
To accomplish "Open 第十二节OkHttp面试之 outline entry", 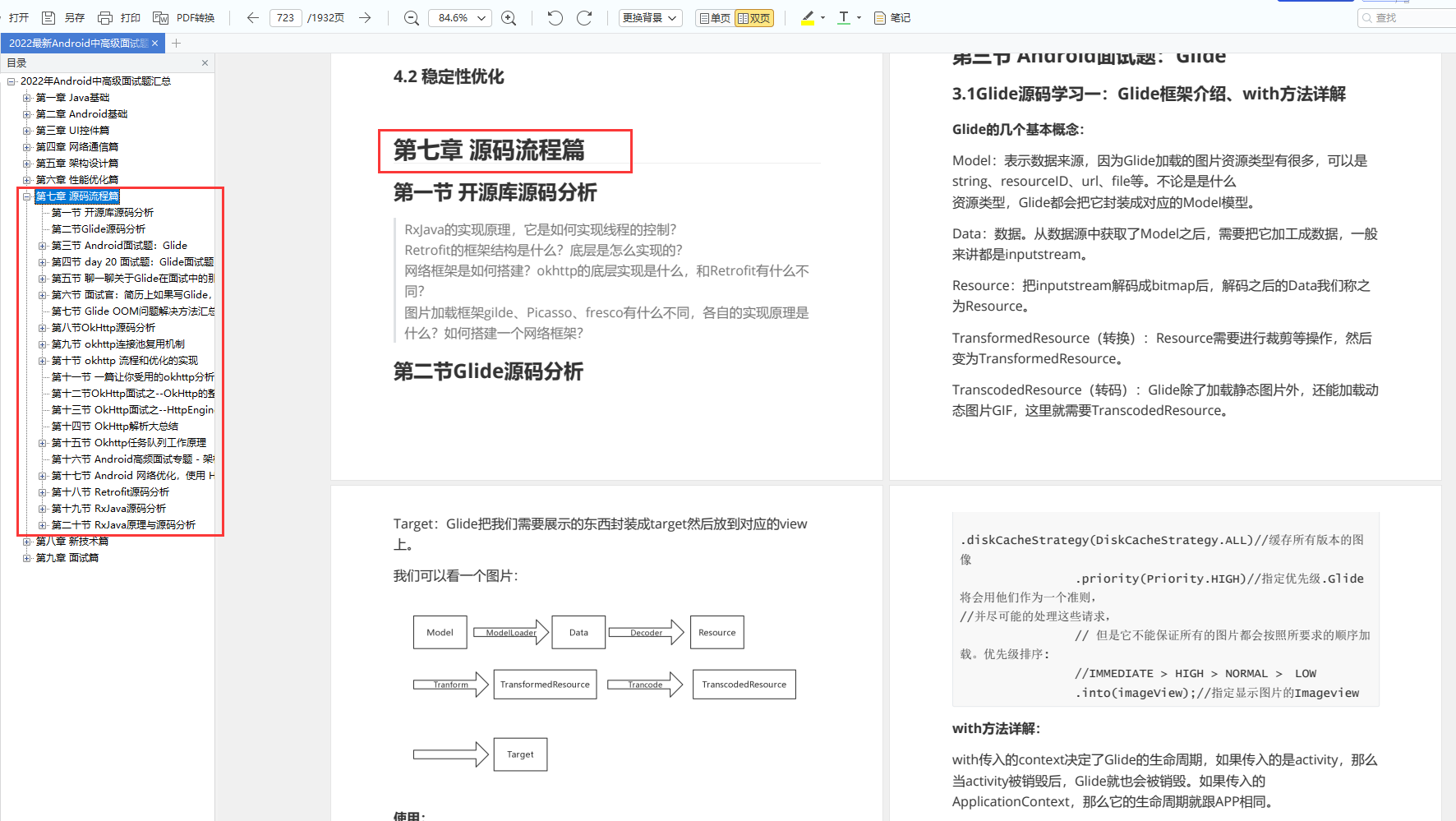I will pyautogui.click(x=132, y=394).
